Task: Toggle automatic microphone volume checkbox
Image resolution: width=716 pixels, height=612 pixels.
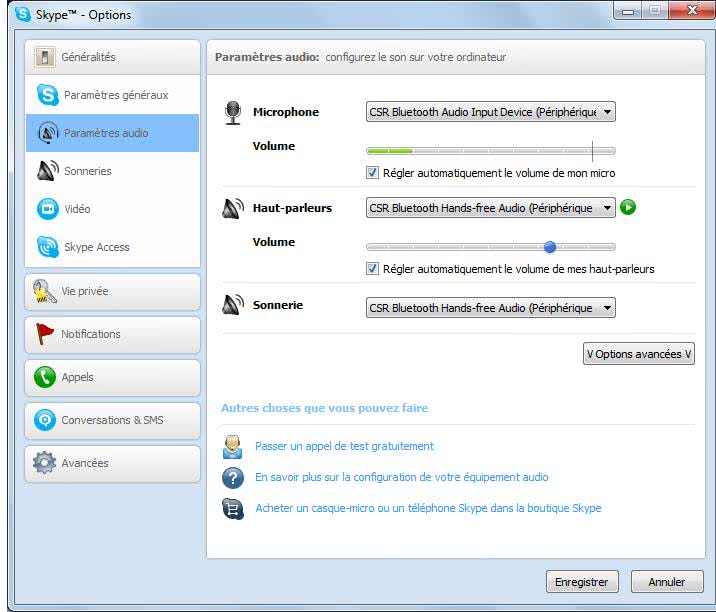Action: tap(373, 173)
